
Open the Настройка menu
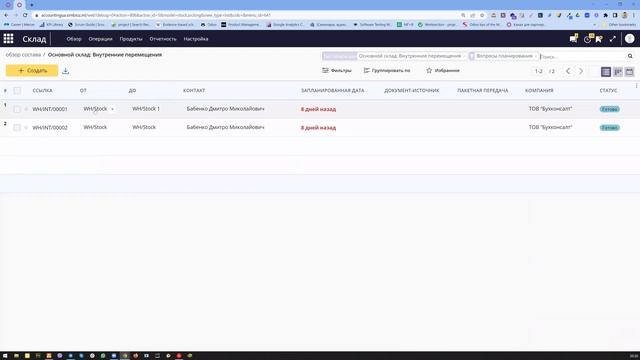pos(196,39)
